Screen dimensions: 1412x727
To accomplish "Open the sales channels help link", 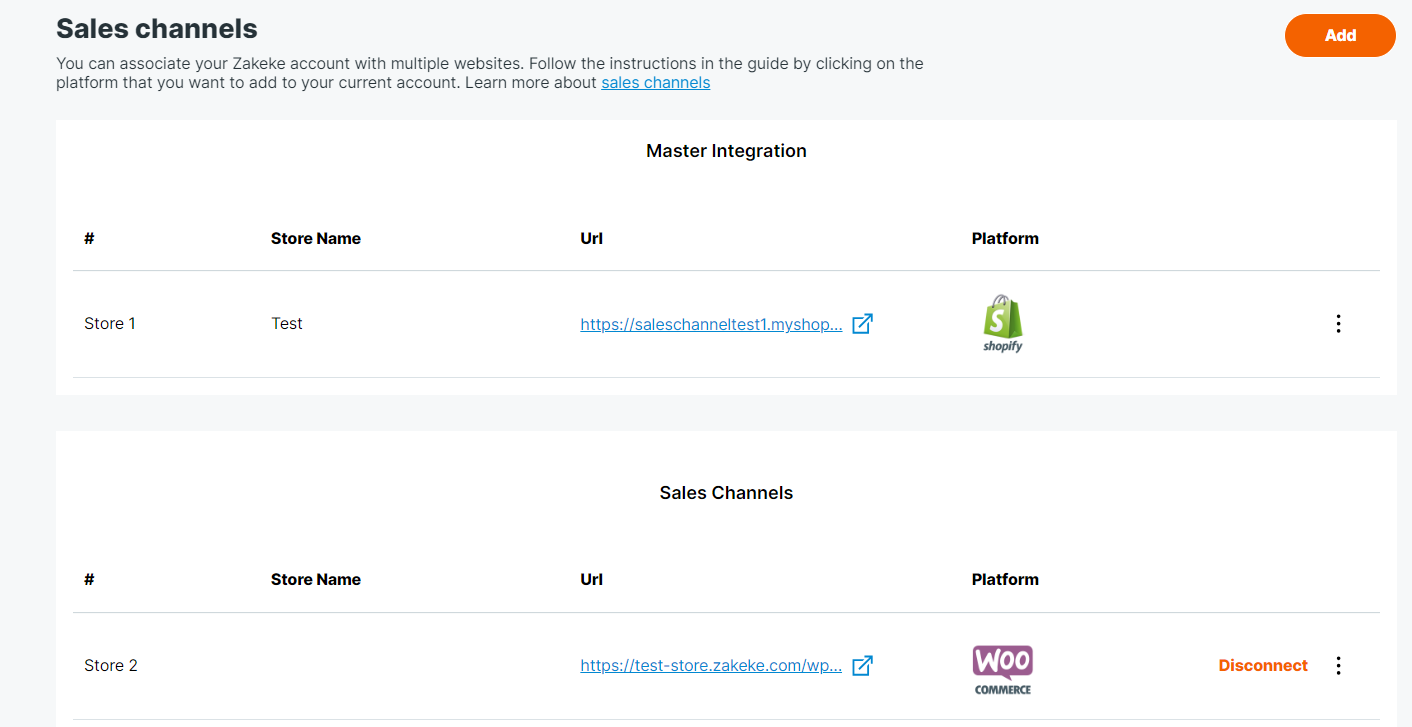I will click(x=655, y=83).
